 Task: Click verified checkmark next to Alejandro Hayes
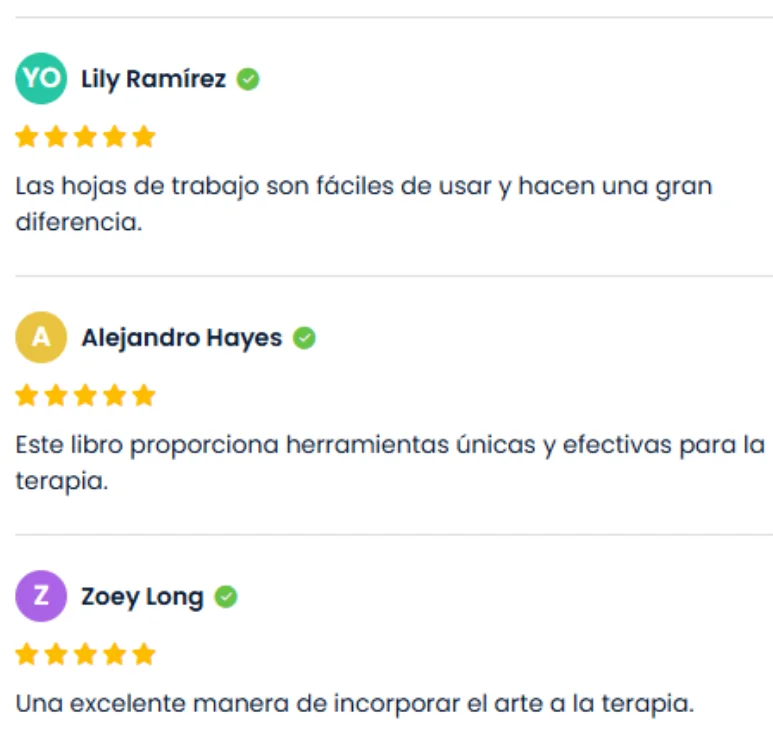point(304,339)
